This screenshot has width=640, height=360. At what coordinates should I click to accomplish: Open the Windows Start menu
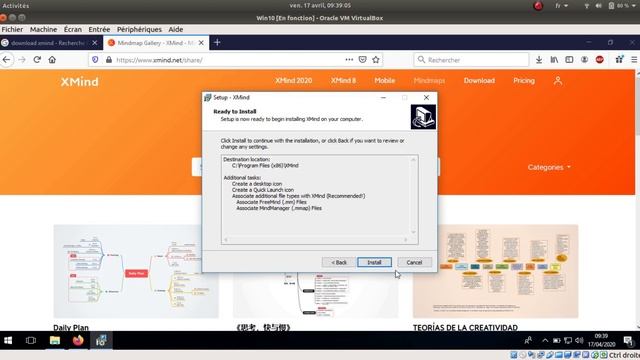click(8, 340)
